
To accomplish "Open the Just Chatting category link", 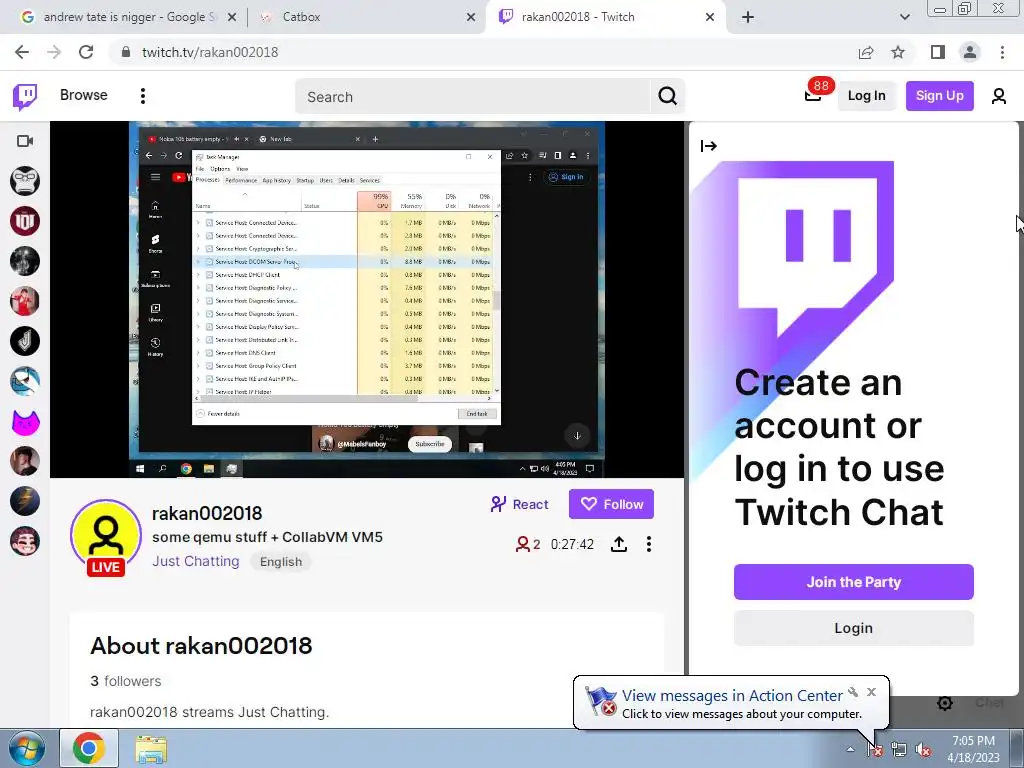I will click(x=196, y=561).
